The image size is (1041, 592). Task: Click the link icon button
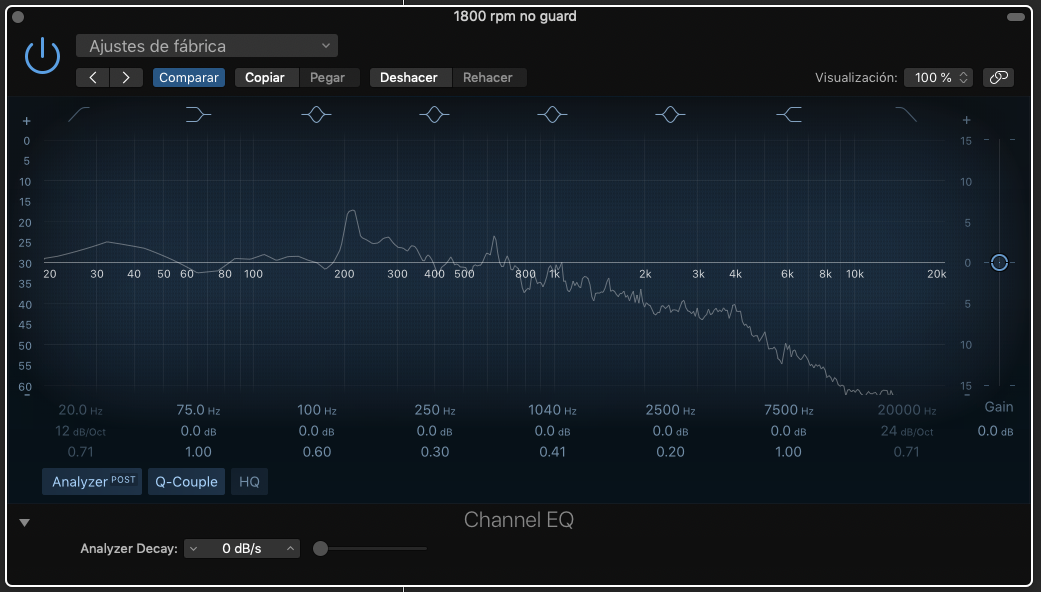[999, 78]
